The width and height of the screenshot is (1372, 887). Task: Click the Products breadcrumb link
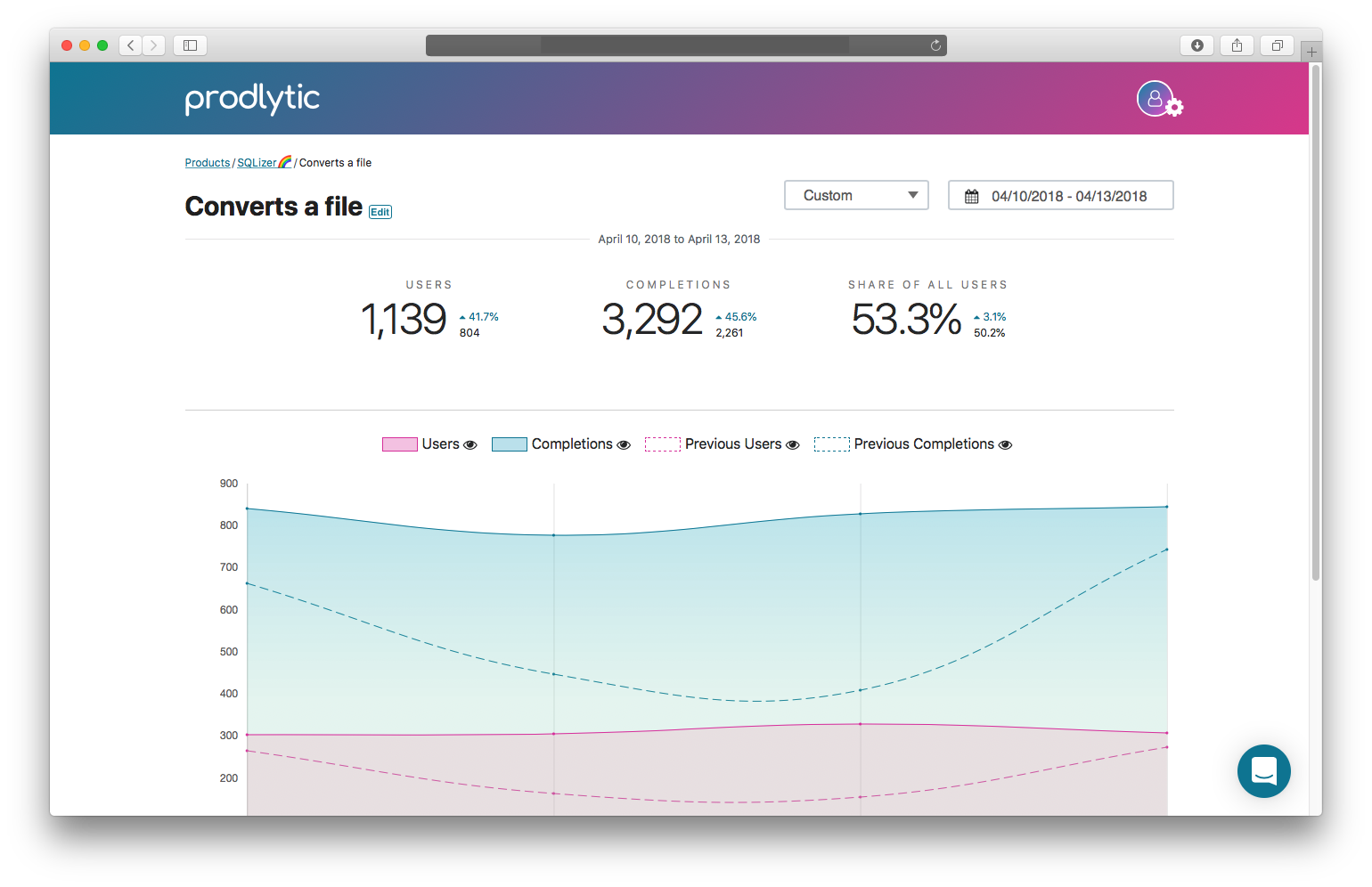[x=208, y=163]
